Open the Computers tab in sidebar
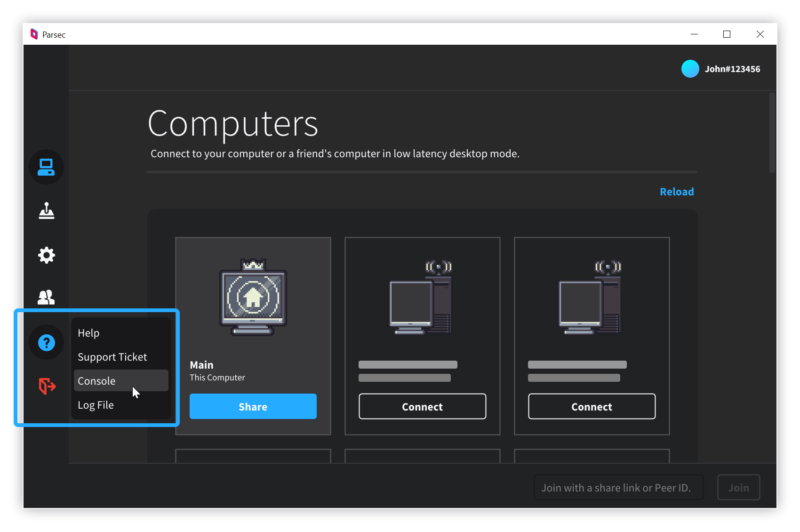Screen dimensions: 800x532 [x=46, y=167]
